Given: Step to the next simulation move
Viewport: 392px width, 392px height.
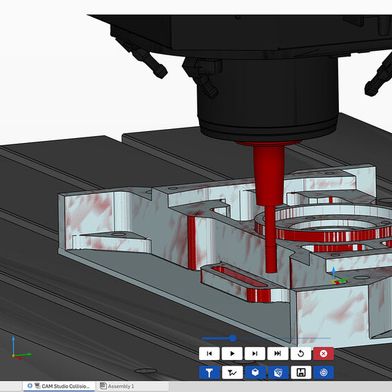Looking at the screenshot, I should tap(255, 353).
